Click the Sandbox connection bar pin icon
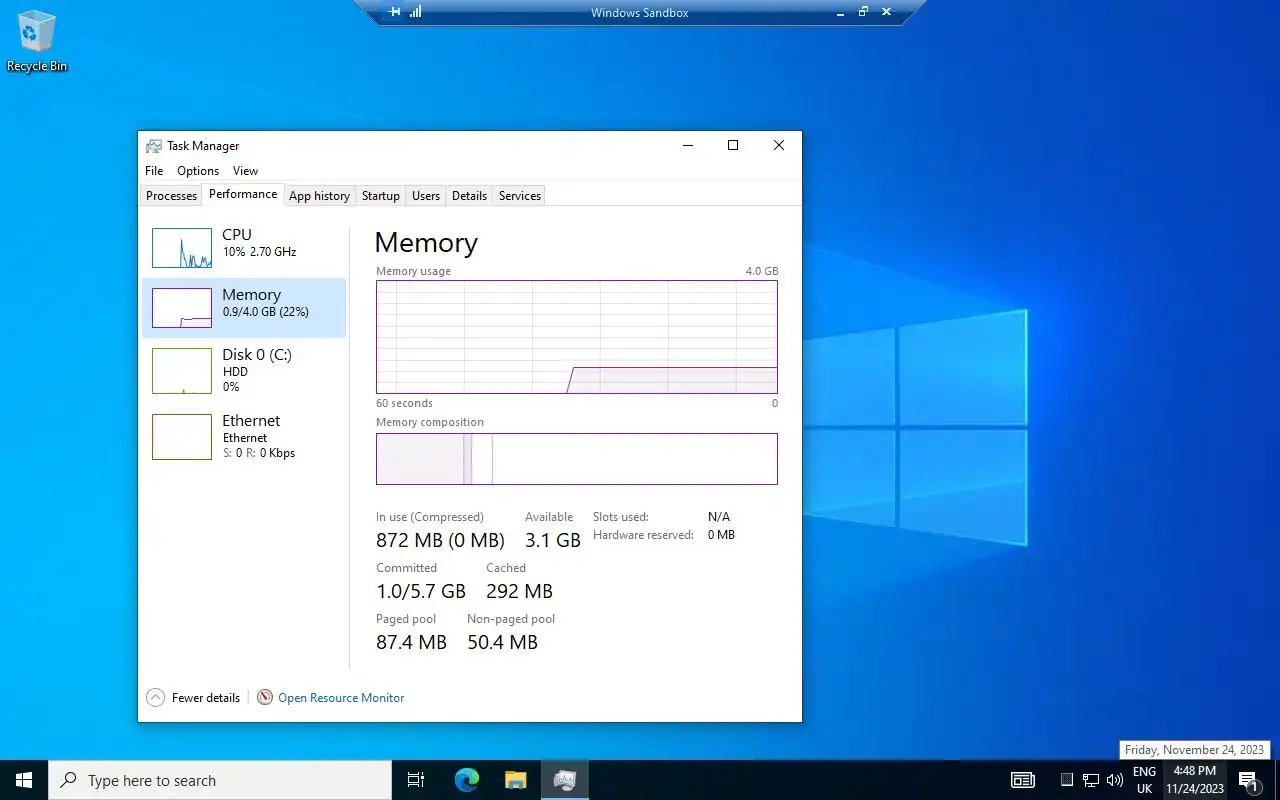Viewport: 1280px width, 800px height. click(x=395, y=12)
